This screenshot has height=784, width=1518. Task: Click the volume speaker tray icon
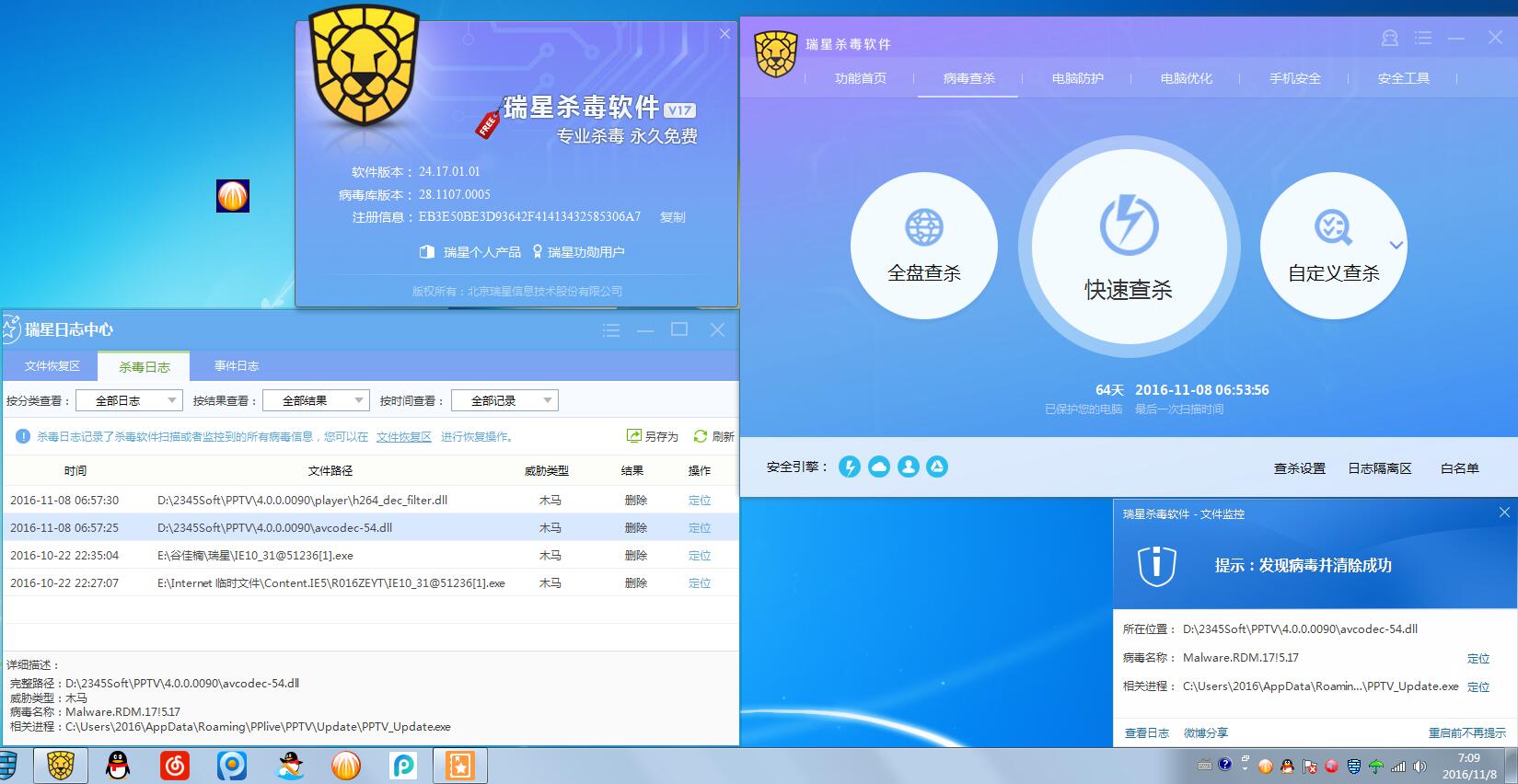pyautogui.click(x=1420, y=766)
